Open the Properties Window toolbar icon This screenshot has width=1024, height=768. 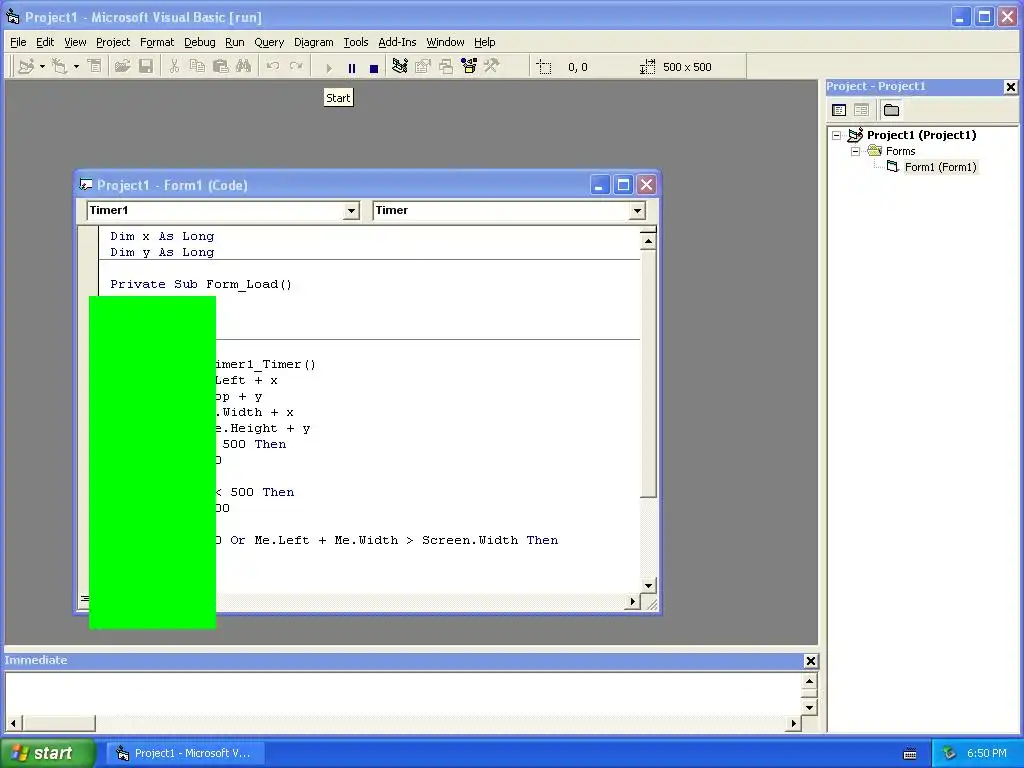coord(423,67)
